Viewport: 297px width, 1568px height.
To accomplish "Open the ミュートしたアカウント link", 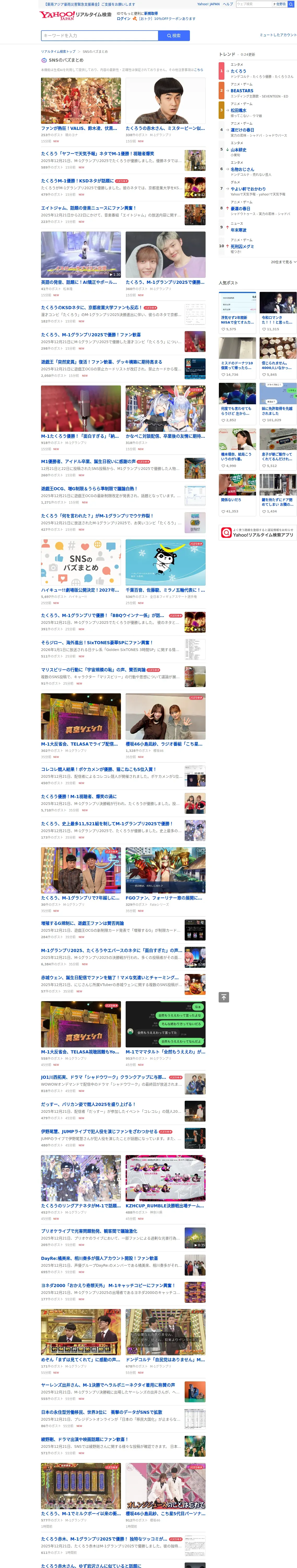I will coord(278,35).
